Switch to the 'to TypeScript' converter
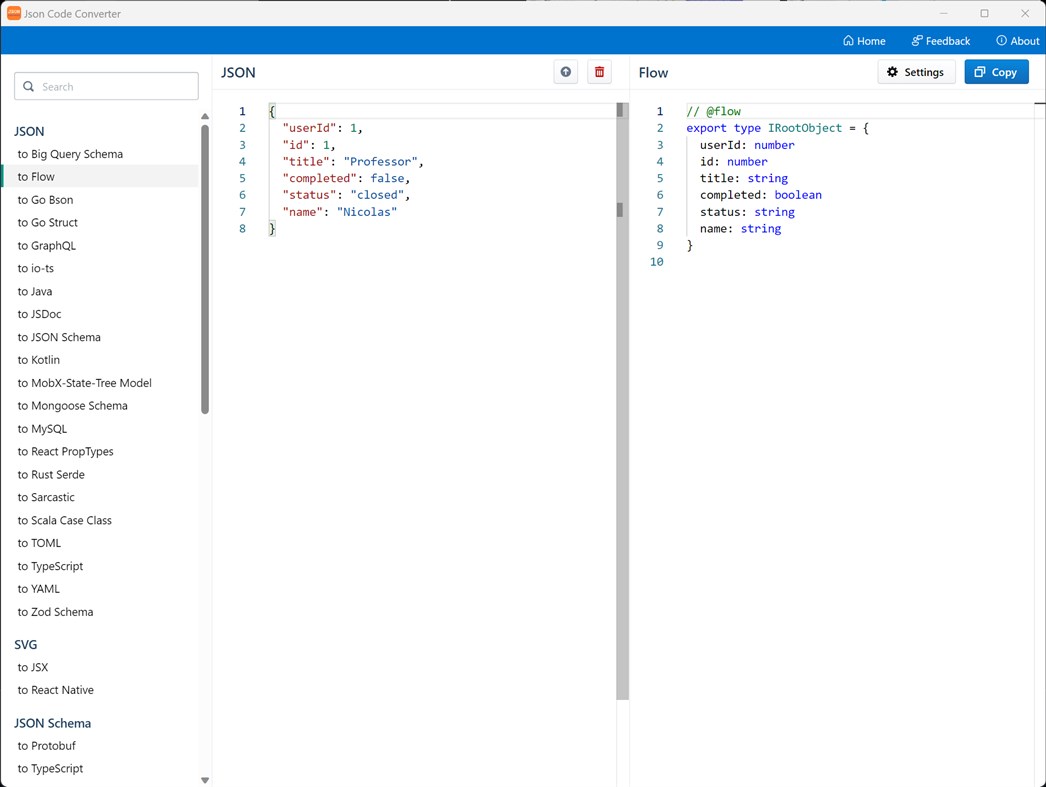 [50, 565]
